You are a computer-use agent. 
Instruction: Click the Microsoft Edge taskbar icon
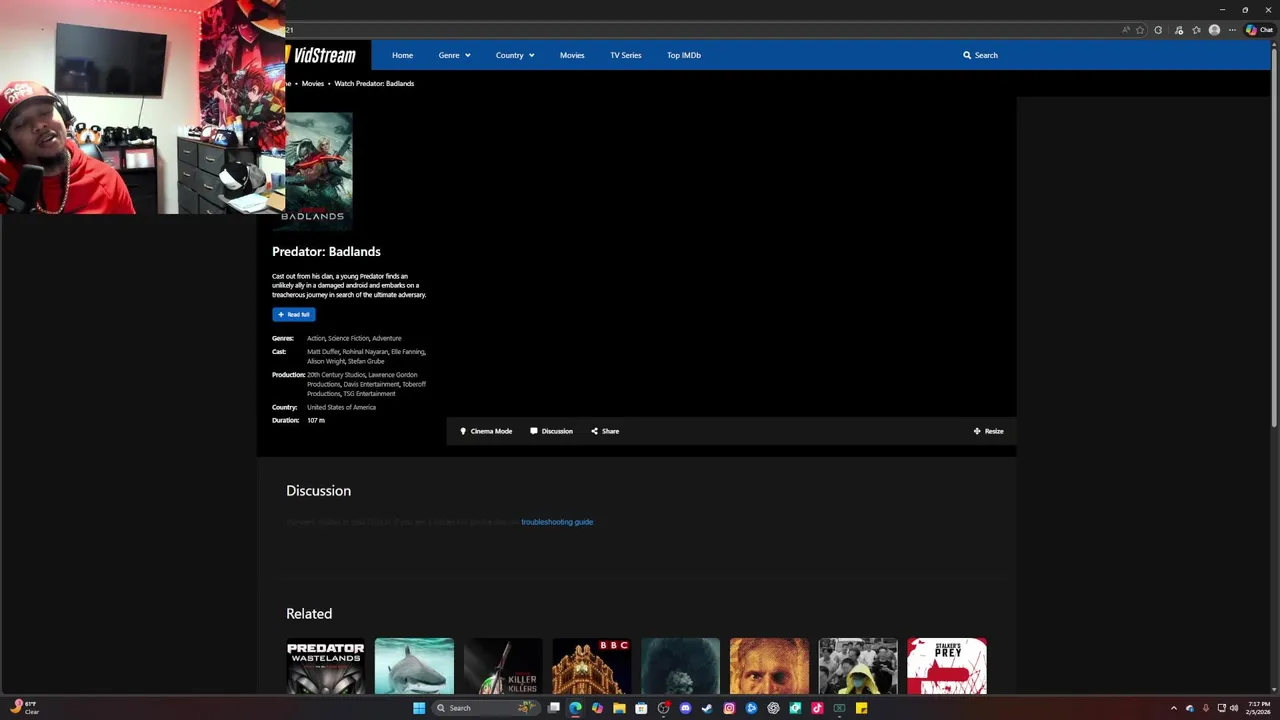point(575,708)
